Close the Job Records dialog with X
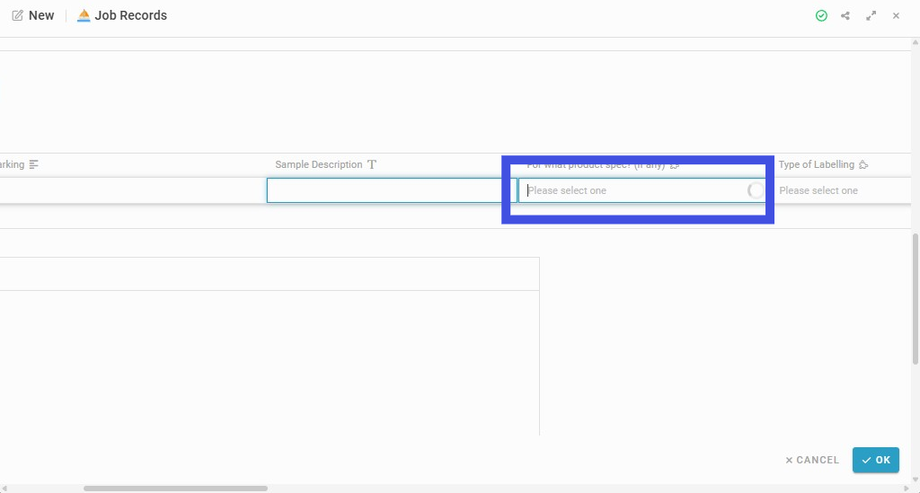 896,16
